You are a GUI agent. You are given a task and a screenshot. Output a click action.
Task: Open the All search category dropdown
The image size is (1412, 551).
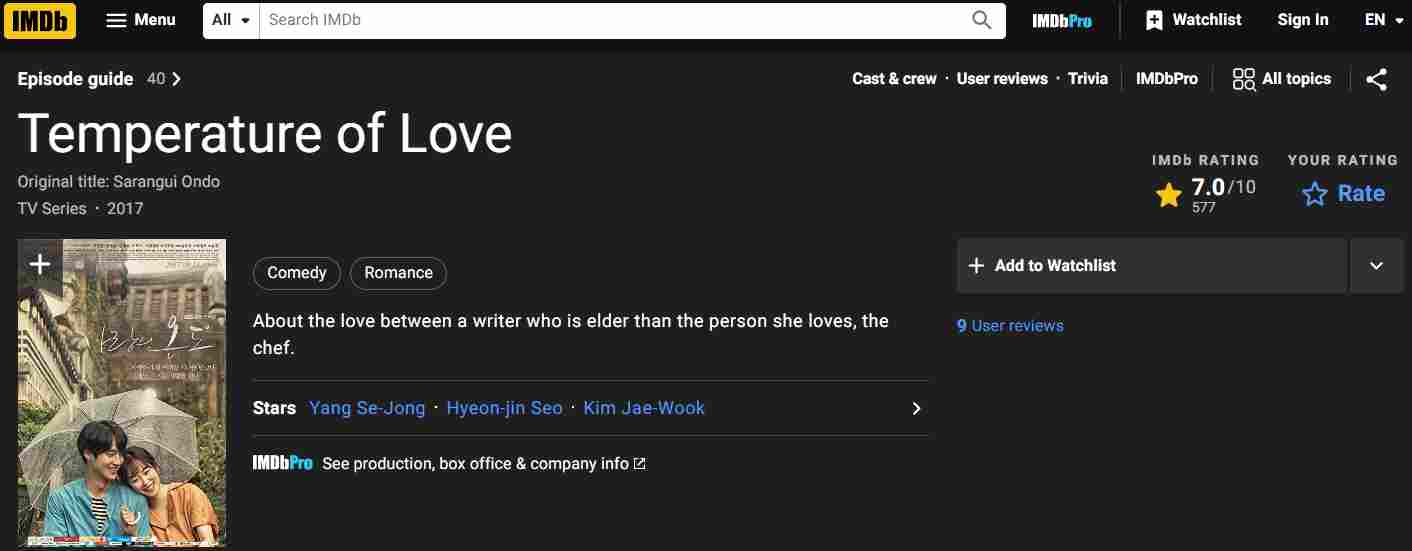231,20
